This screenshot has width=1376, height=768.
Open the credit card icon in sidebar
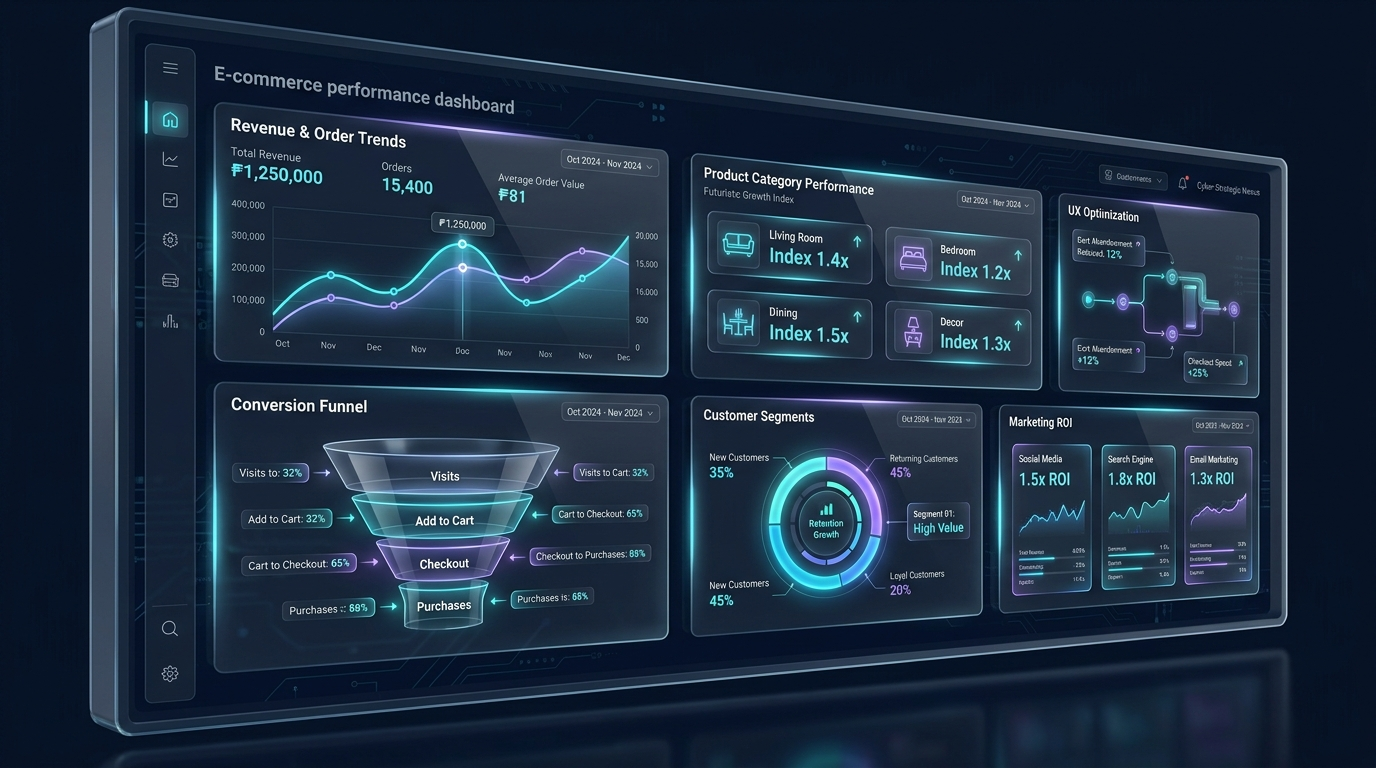[170, 281]
